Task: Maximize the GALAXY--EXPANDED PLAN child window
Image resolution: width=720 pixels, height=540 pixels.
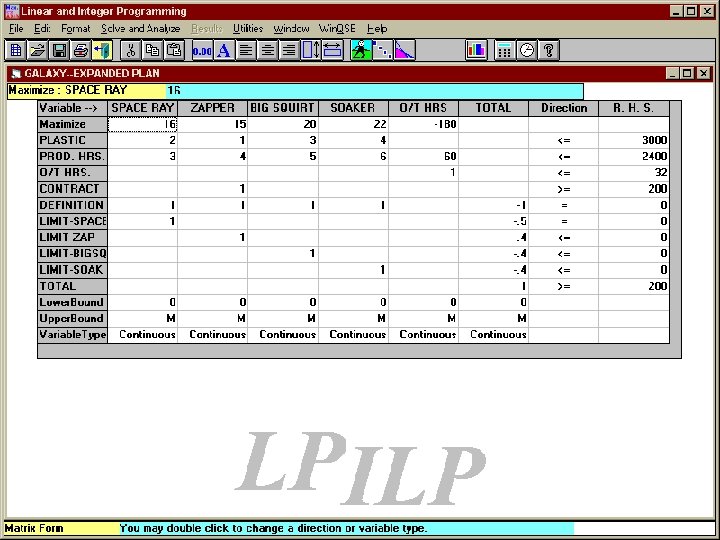Action: pyautogui.click(x=687, y=73)
